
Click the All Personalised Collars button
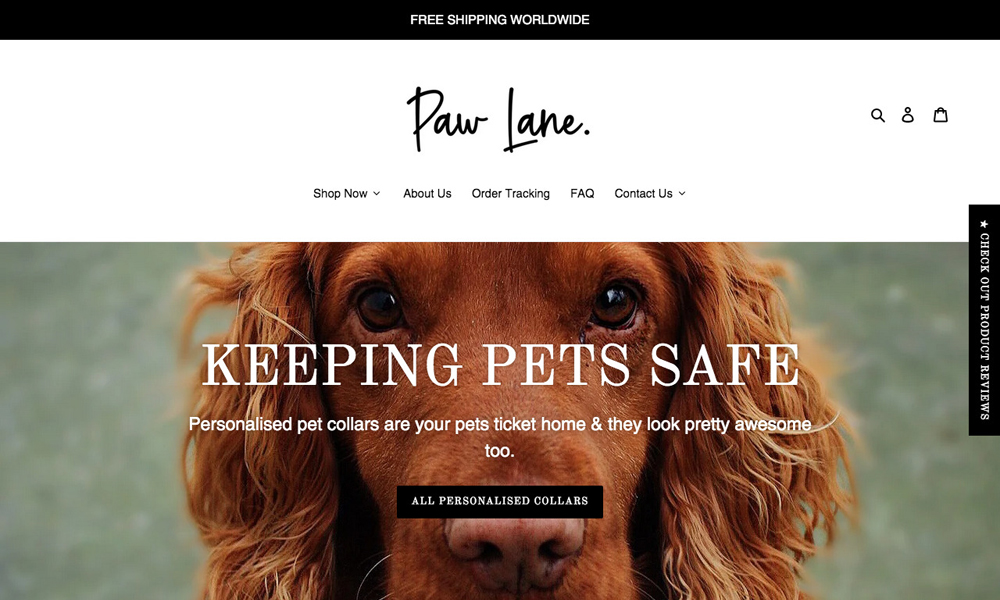click(500, 501)
